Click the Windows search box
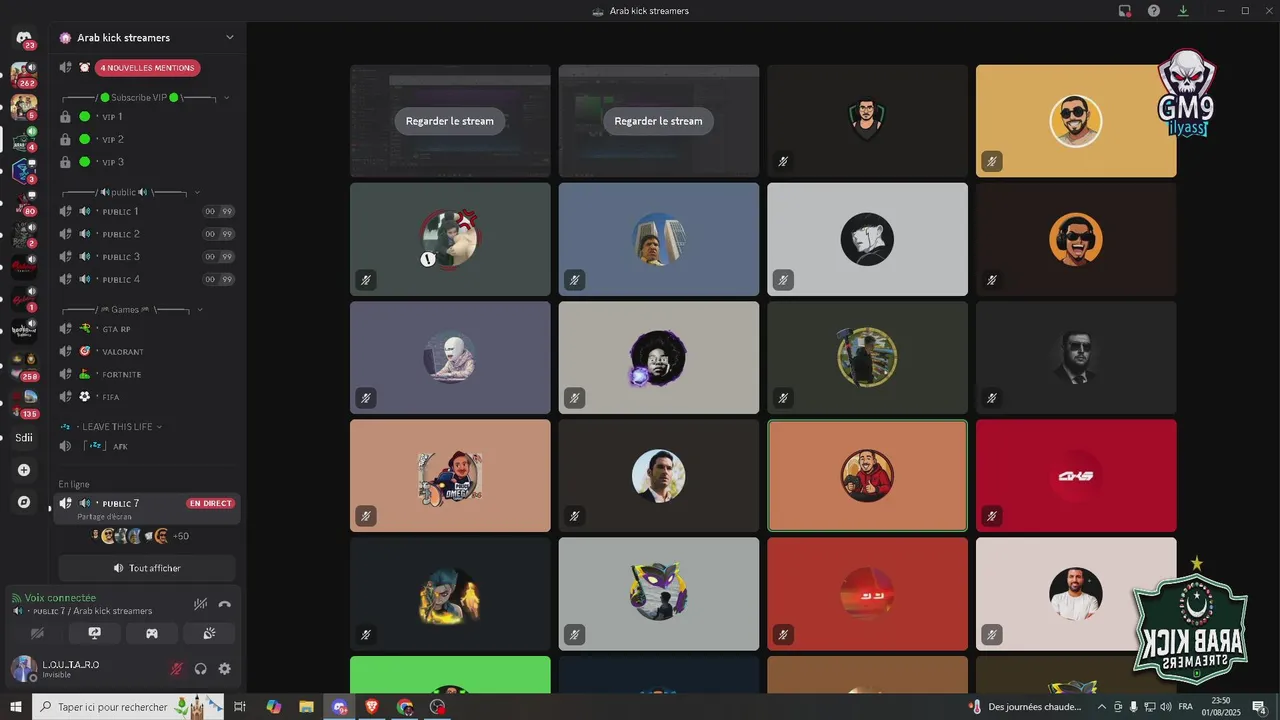This screenshot has height=720, width=1280. point(130,707)
